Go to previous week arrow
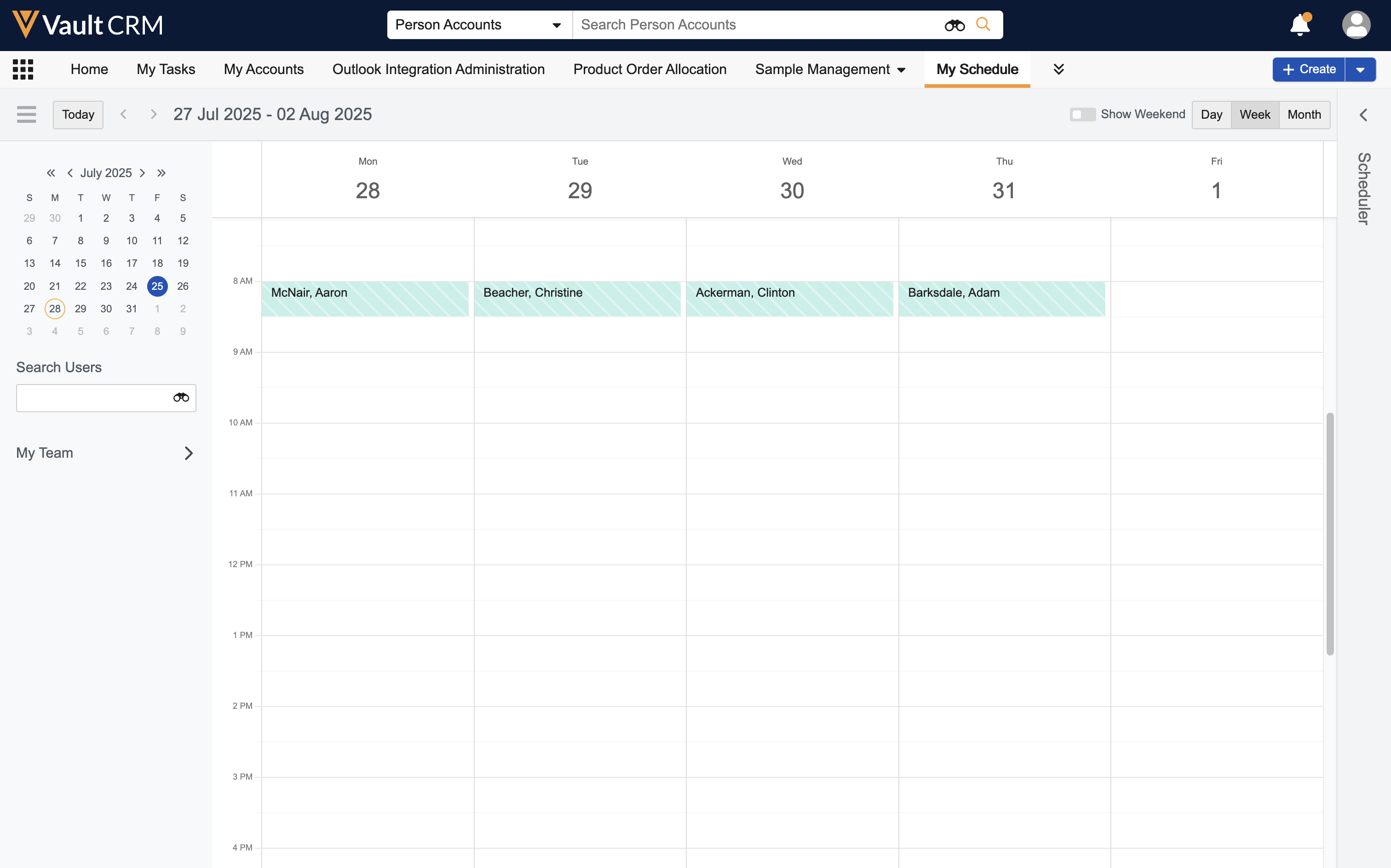 click(123, 114)
